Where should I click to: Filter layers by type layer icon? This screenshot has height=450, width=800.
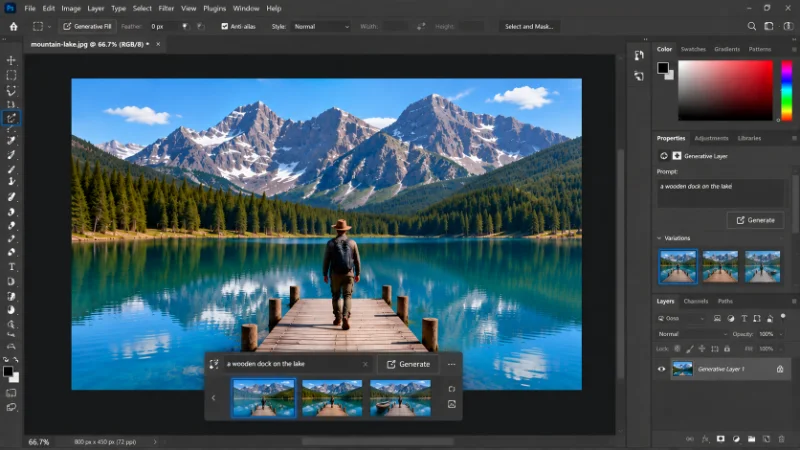click(x=744, y=318)
